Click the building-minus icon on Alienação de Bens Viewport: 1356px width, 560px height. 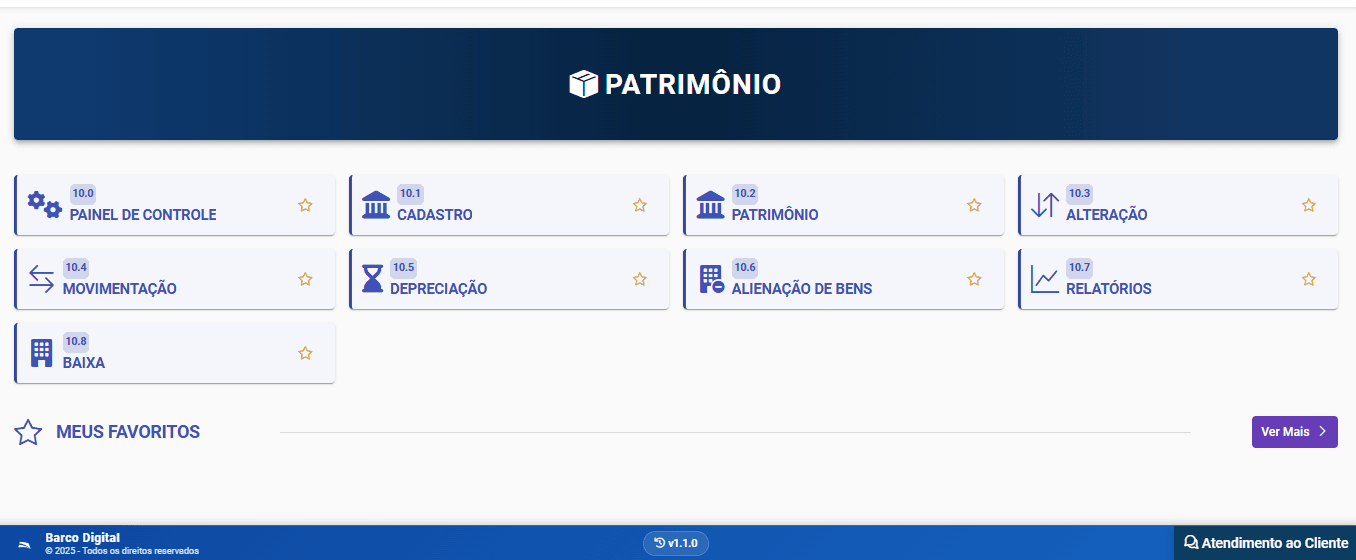click(711, 279)
